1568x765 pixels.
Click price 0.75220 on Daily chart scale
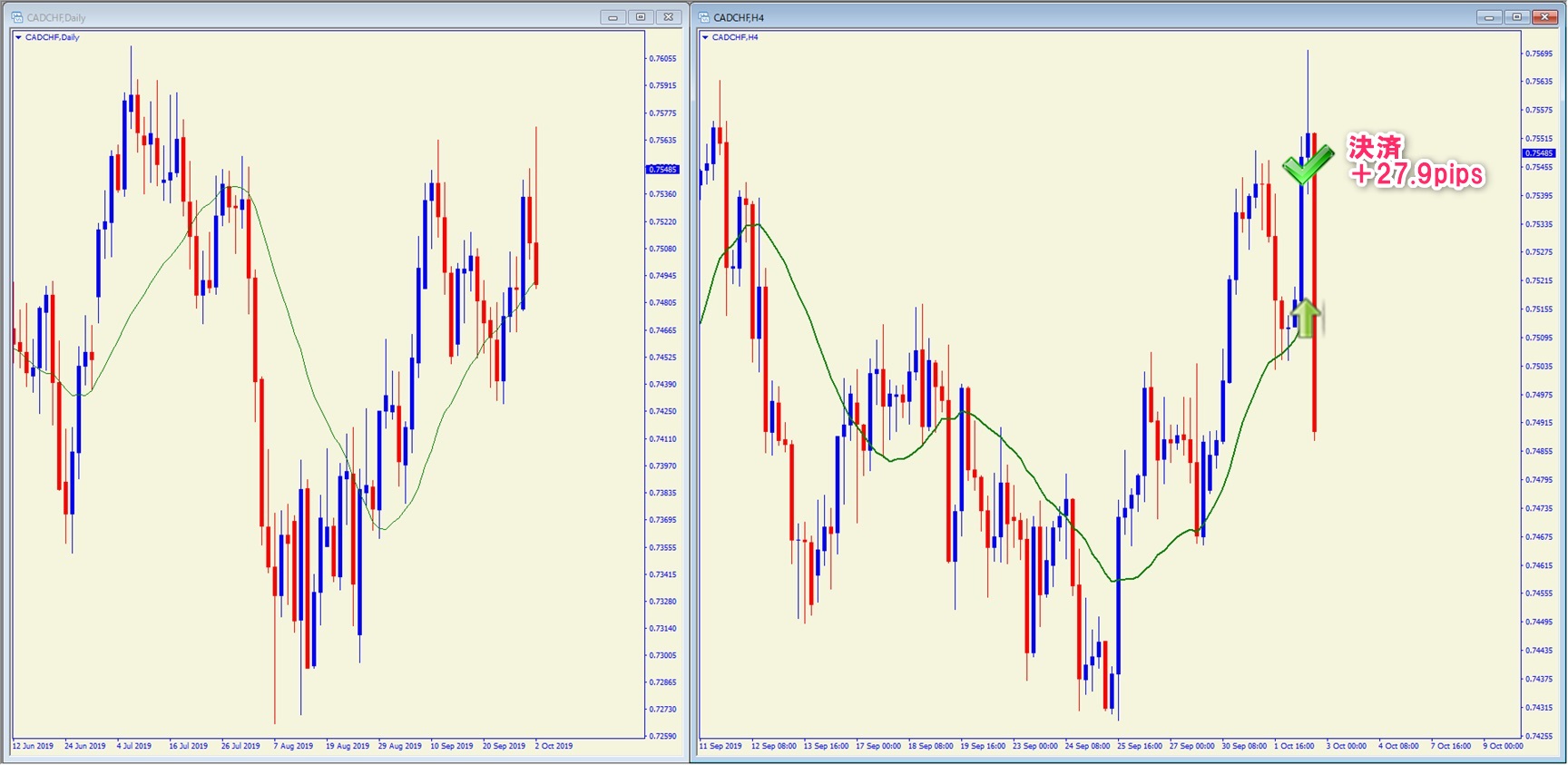click(x=662, y=221)
